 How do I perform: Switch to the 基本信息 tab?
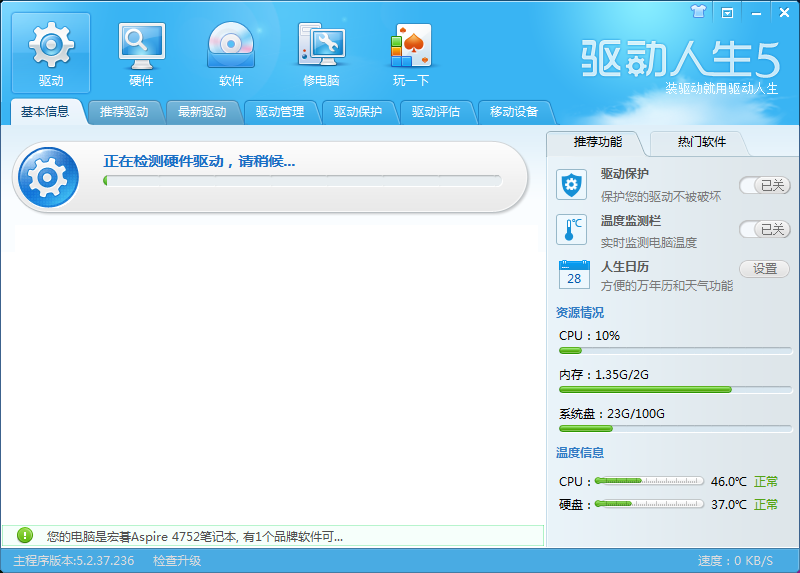point(45,112)
